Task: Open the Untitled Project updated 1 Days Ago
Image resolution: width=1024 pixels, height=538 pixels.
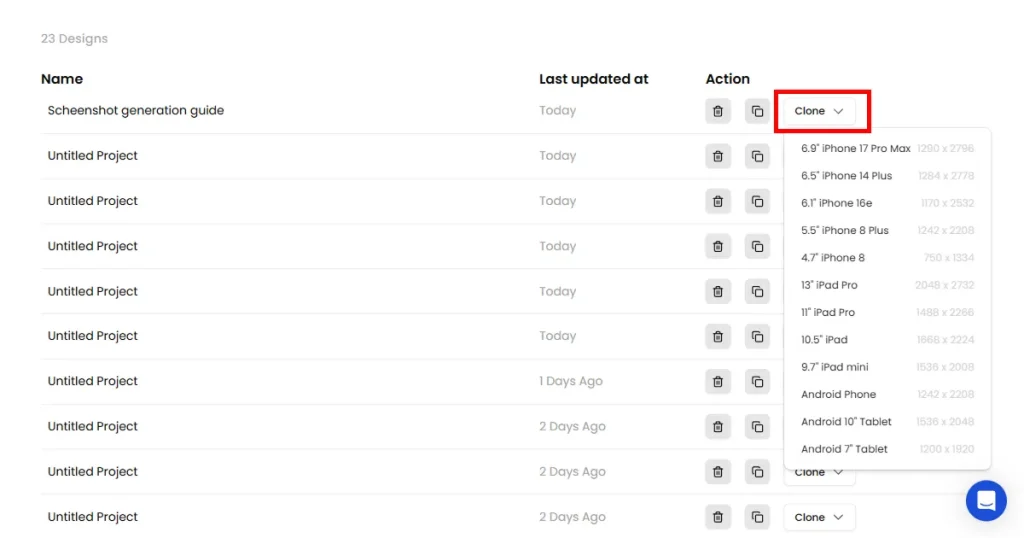Action: pos(93,381)
